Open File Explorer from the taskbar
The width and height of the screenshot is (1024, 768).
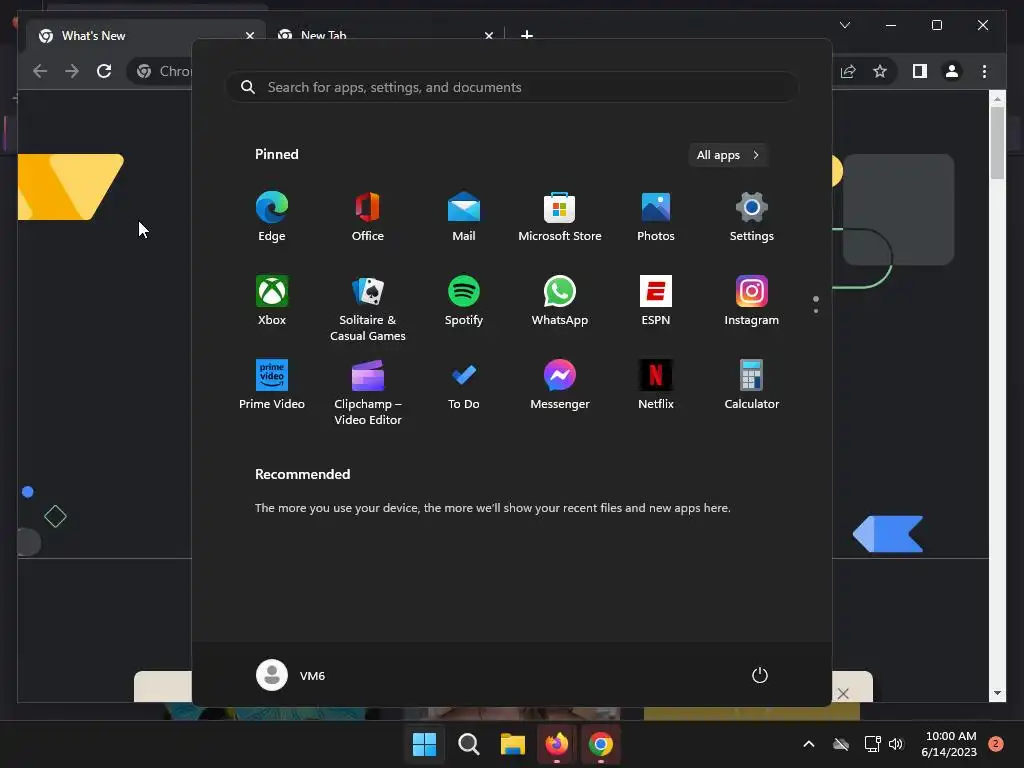click(513, 744)
